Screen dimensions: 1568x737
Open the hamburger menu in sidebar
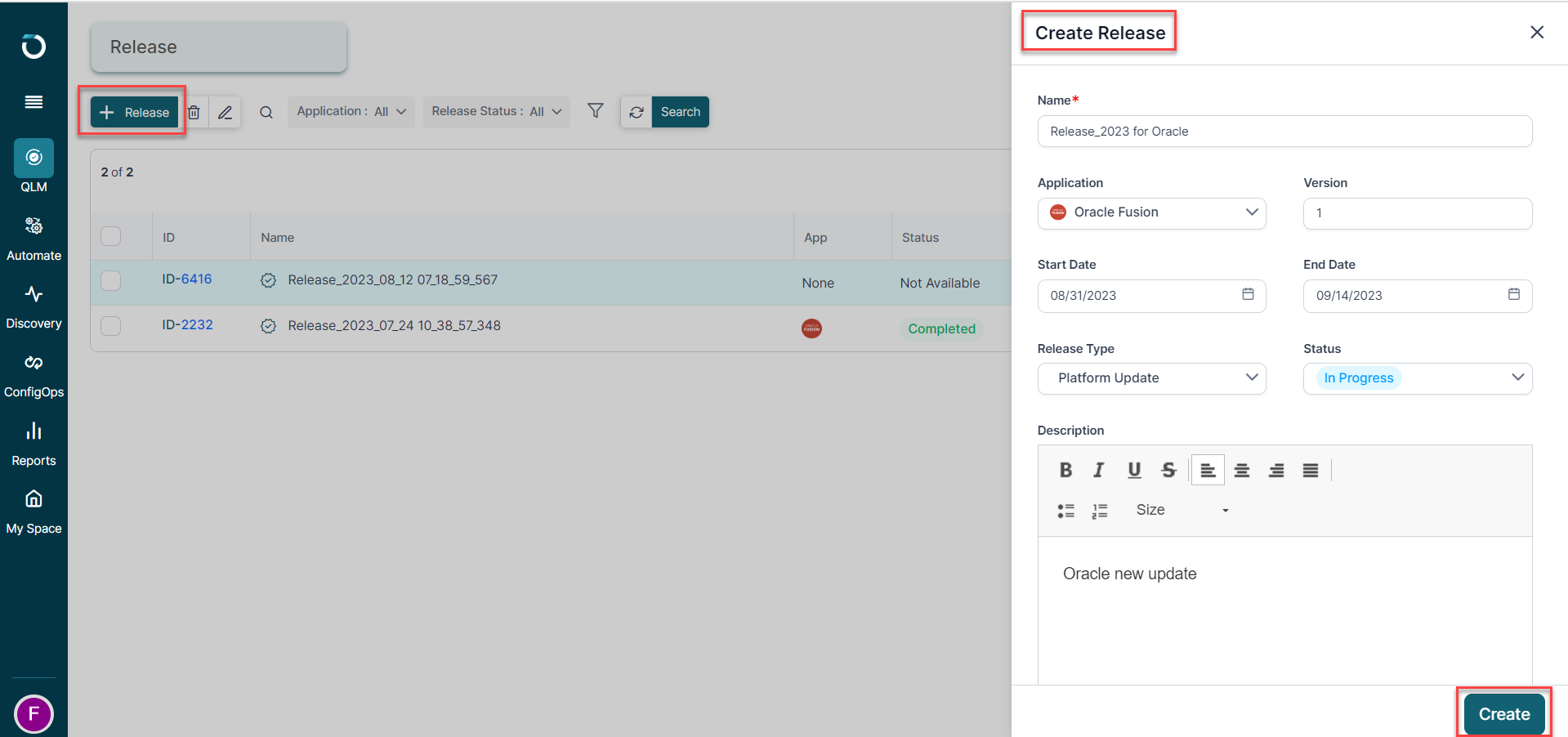click(34, 102)
